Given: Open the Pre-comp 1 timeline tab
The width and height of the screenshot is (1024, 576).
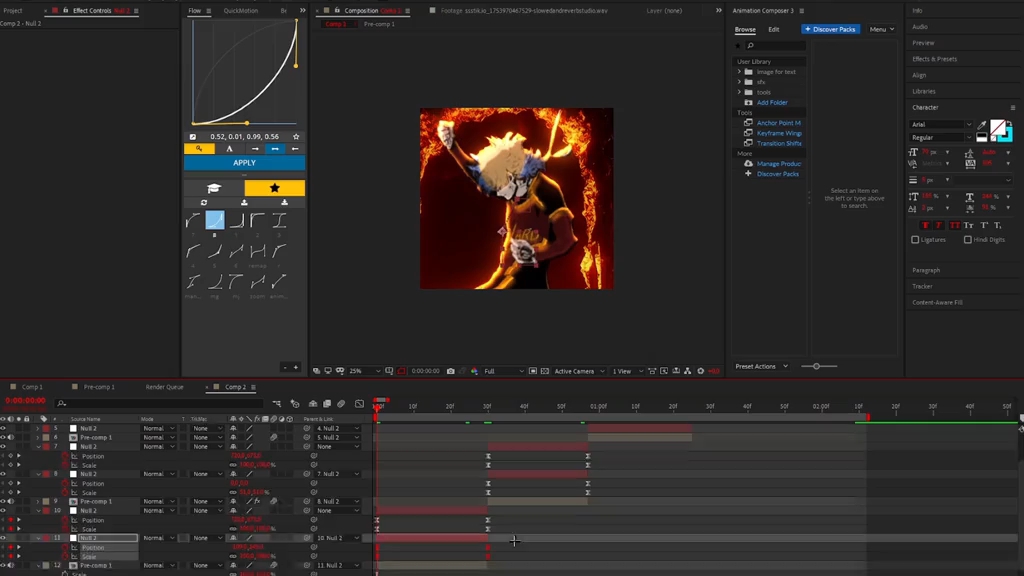Looking at the screenshot, I should [99, 387].
